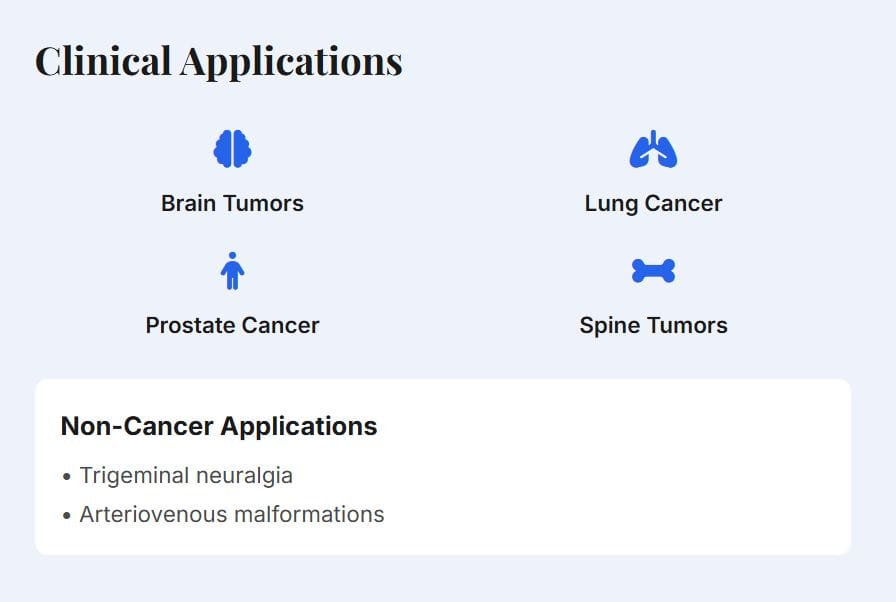
Task: Click the word "Prostate" under the person icon
Action: pos(189,325)
